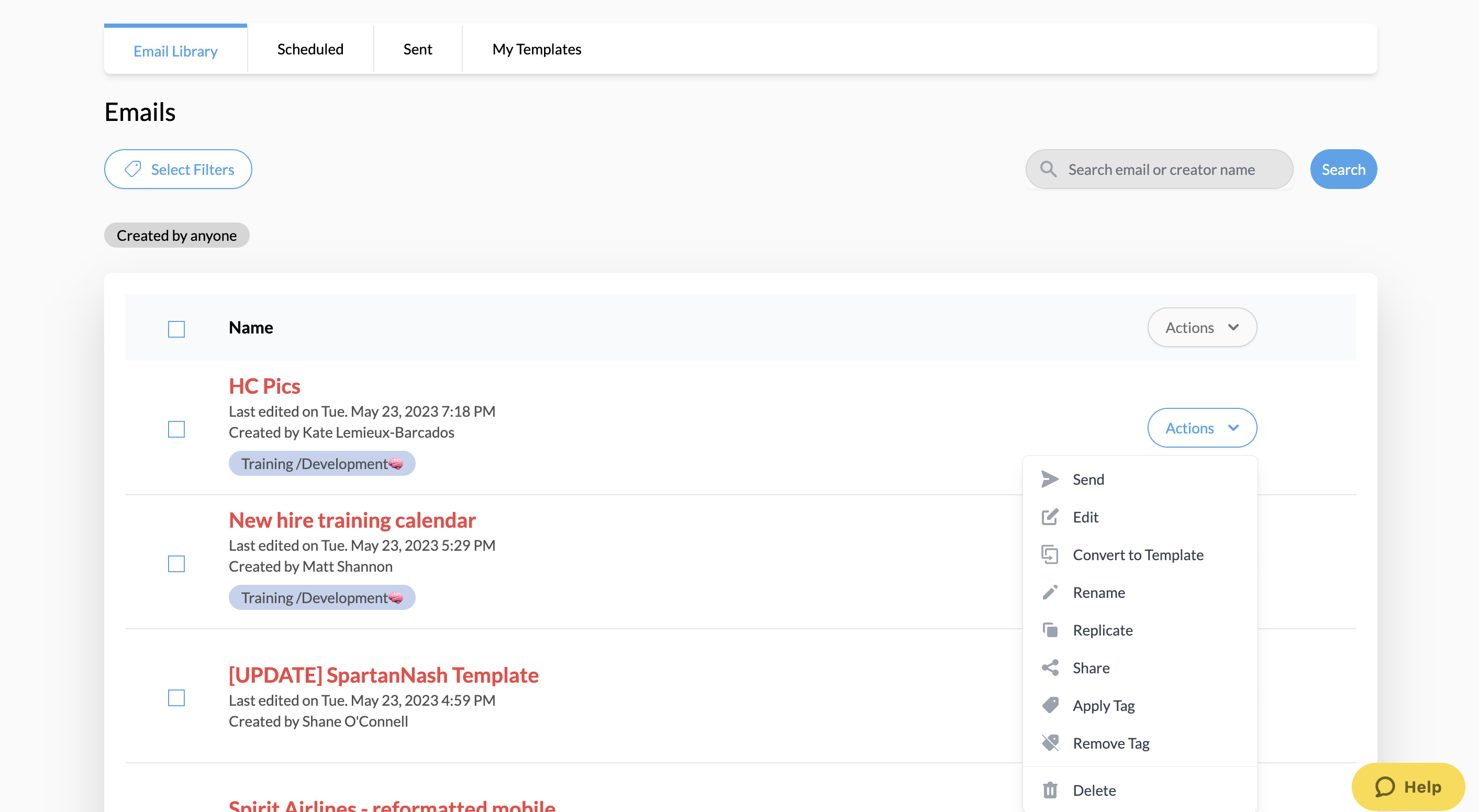
Task: Click the Edit pencil-square icon
Action: [x=1050, y=517]
